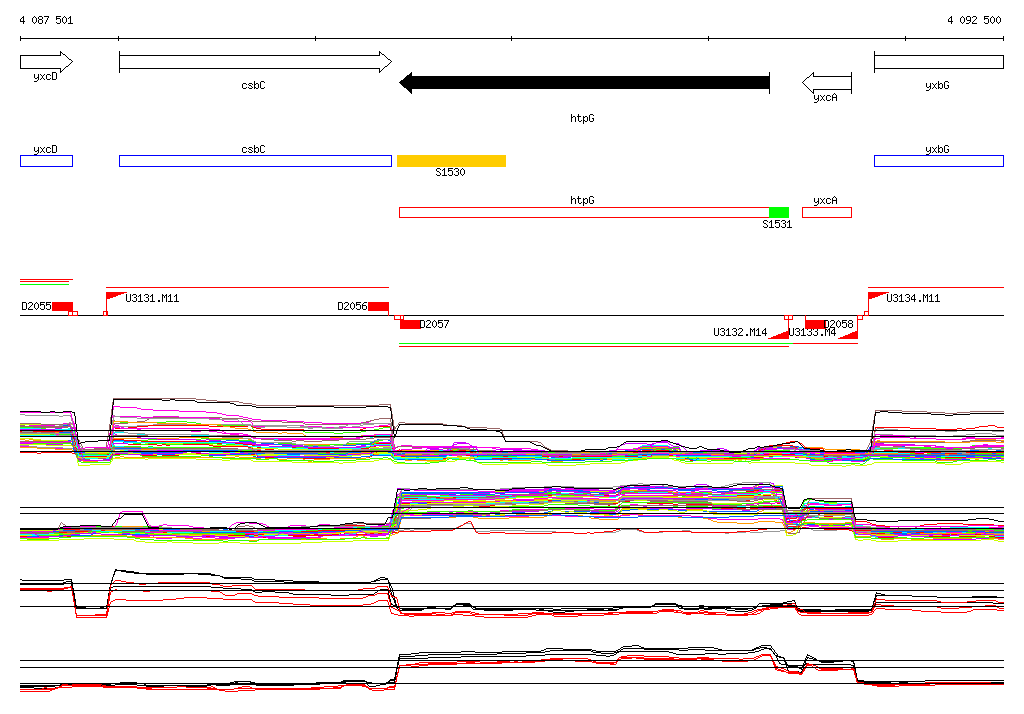Click the start coordinate 4 087 501
This screenshot has height=714, width=1024.
pos(46,20)
